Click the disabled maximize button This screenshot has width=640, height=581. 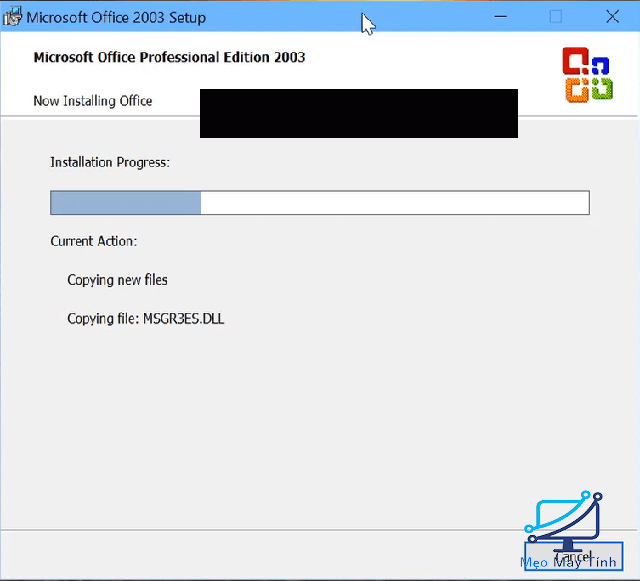coord(556,17)
